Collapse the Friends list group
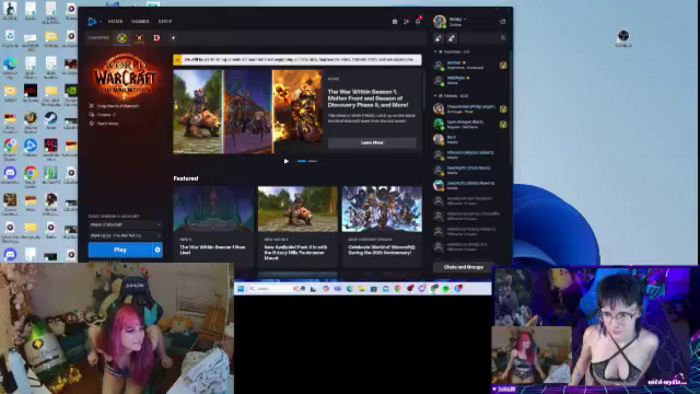Image resolution: width=700 pixels, height=394 pixels. tap(436, 95)
